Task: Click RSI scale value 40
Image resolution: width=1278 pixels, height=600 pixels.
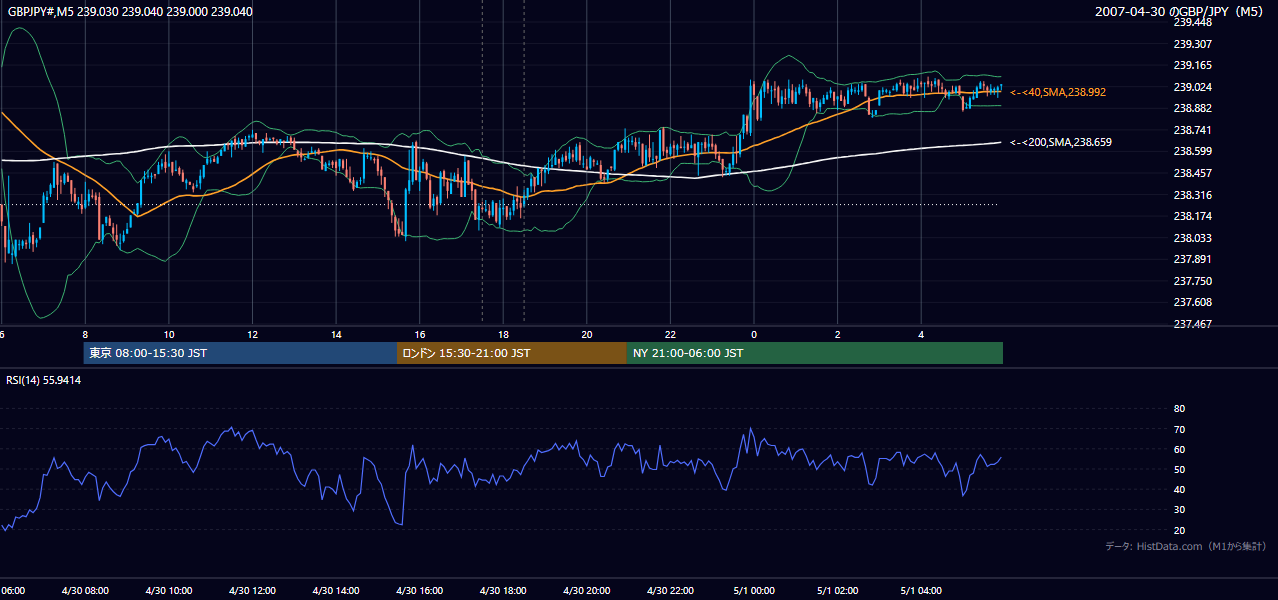Action: click(x=1178, y=489)
